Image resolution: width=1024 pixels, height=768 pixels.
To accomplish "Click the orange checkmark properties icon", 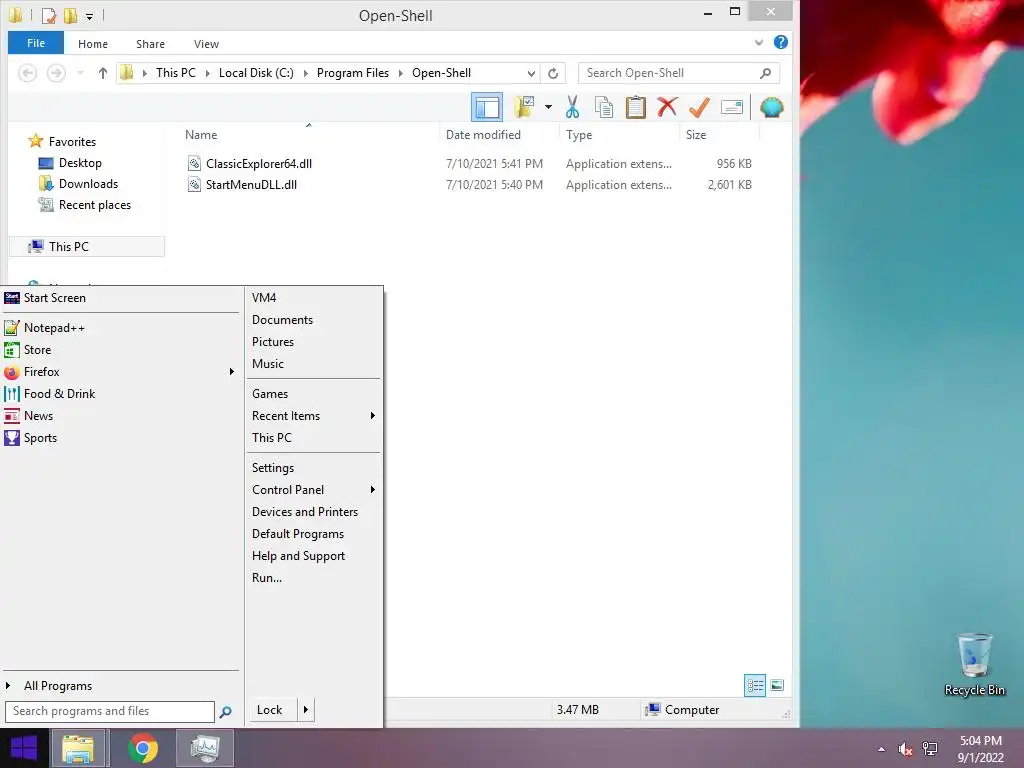I will click(699, 107).
